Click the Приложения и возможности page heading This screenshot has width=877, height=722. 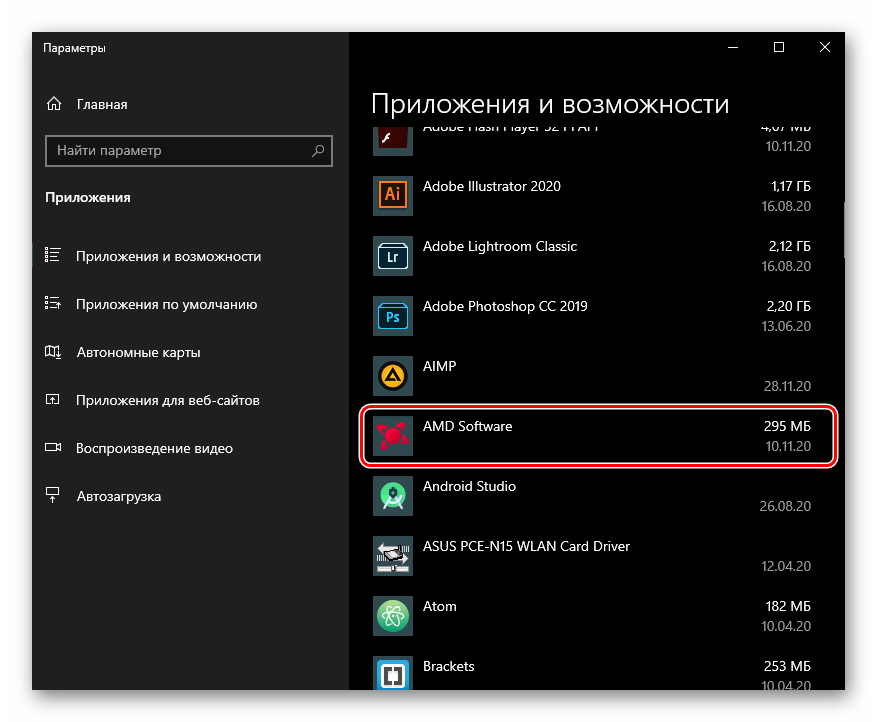coord(550,105)
